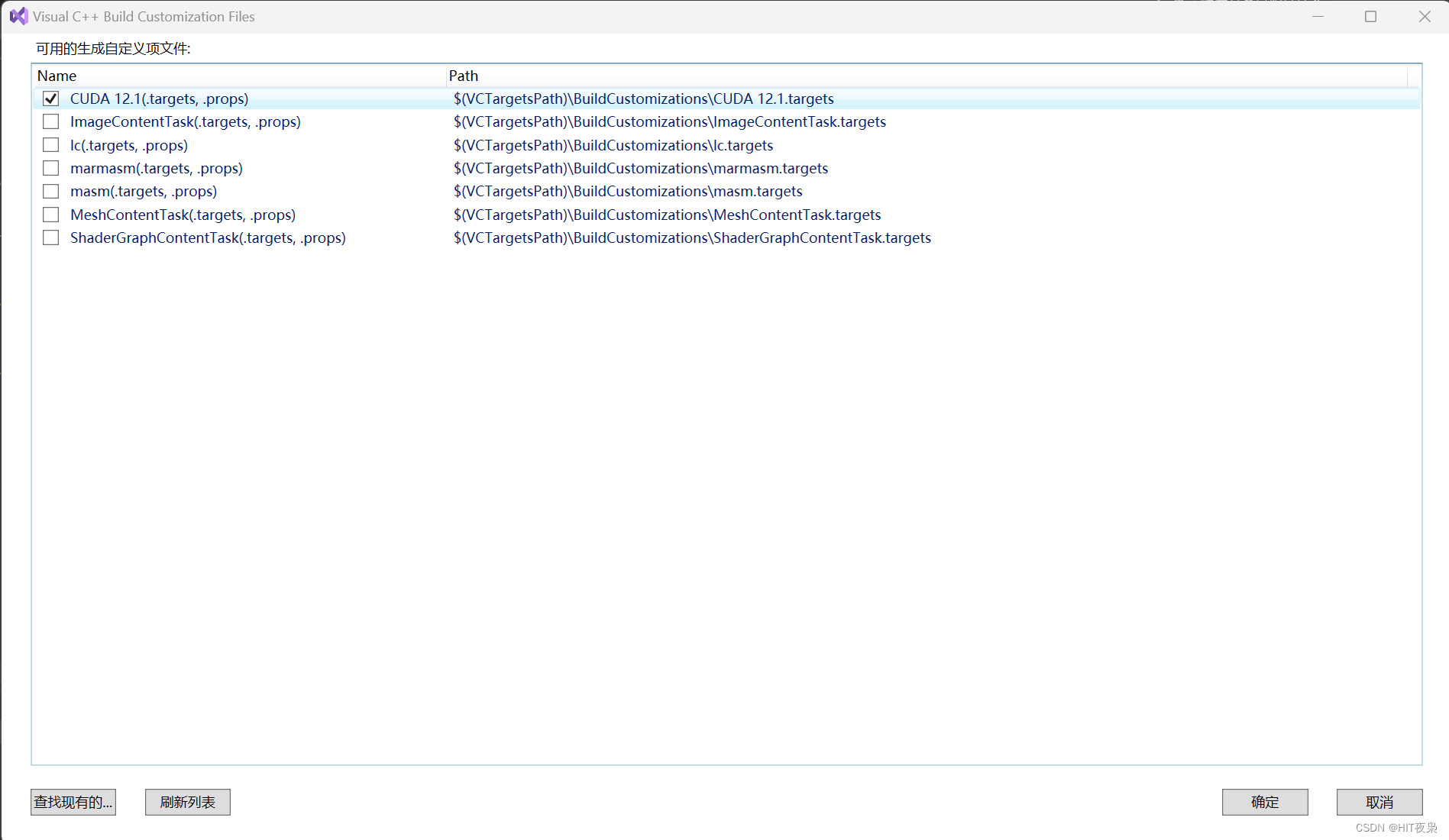Select the ShaderGraphContentTask(.targets, .props) name

coord(208,237)
